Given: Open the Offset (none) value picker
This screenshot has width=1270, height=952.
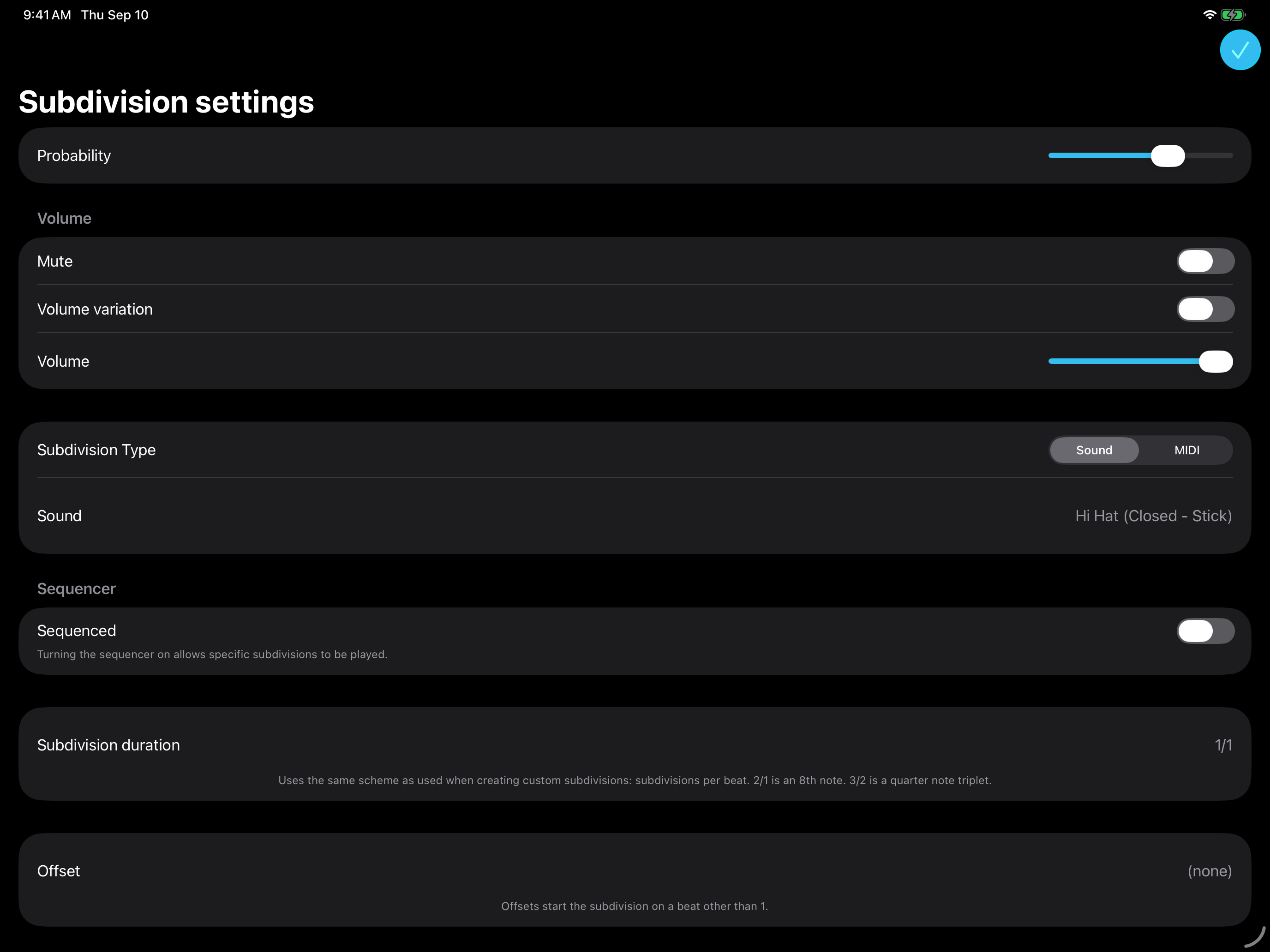Looking at the screenshot, I should click(1209, 871).
